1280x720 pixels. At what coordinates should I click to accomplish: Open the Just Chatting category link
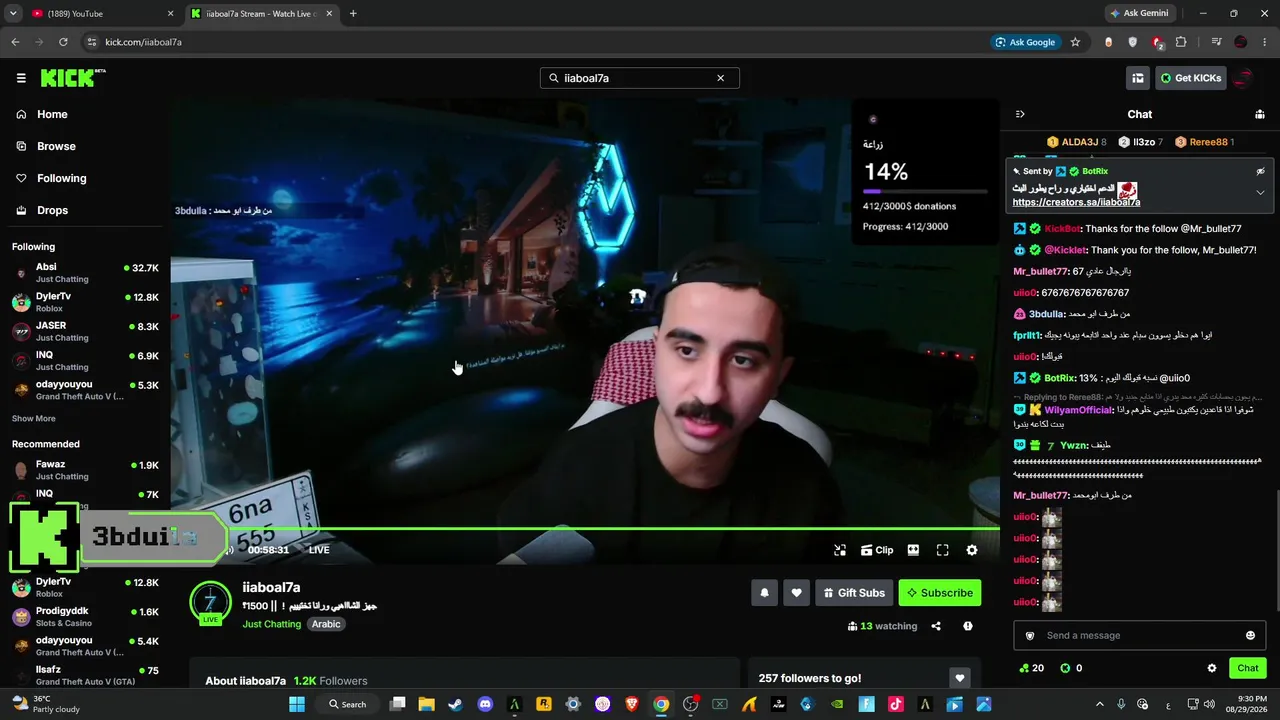271,624
